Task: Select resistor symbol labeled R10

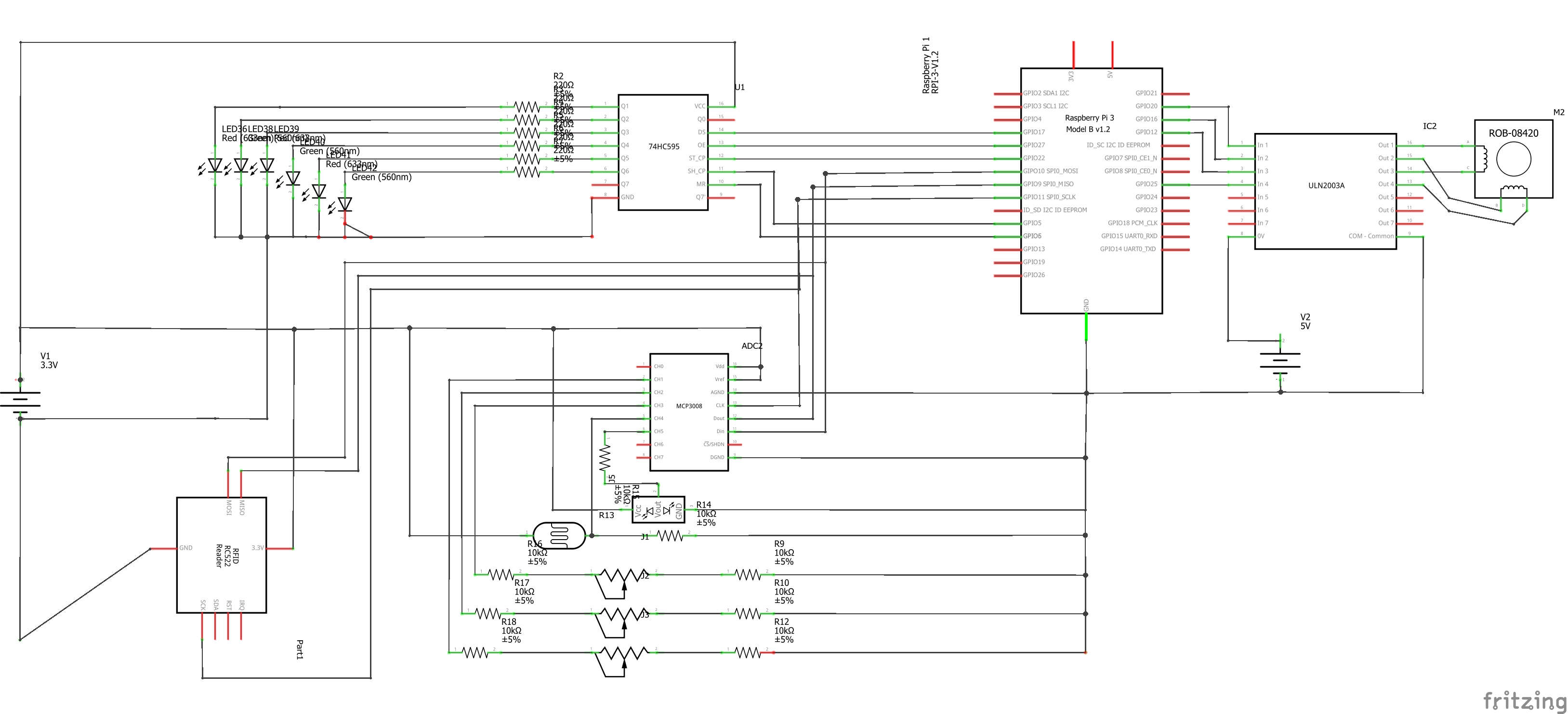Action: [x=748, y=614]
